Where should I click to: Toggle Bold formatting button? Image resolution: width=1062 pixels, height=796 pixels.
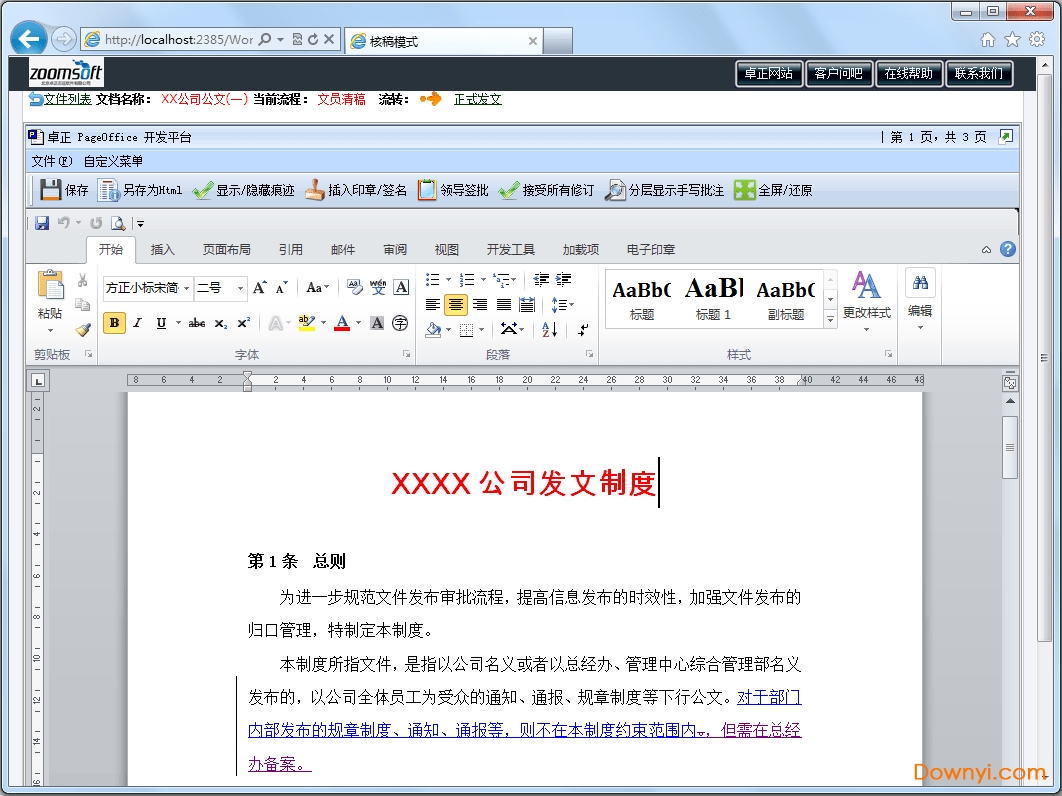114,323
